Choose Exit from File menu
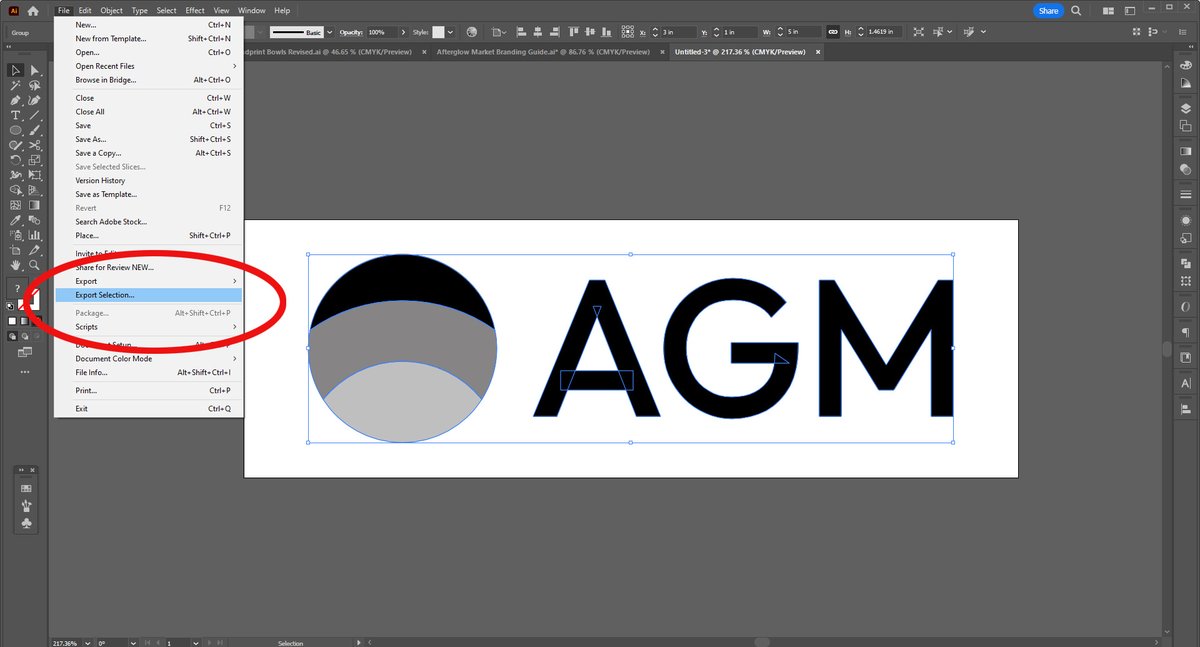The width and height of the screenshot is (1200, 647). pyautogui.click(x=149, y=409)
